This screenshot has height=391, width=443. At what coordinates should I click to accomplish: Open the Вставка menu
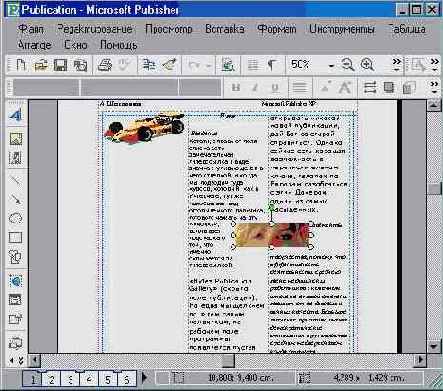point(225,29)
